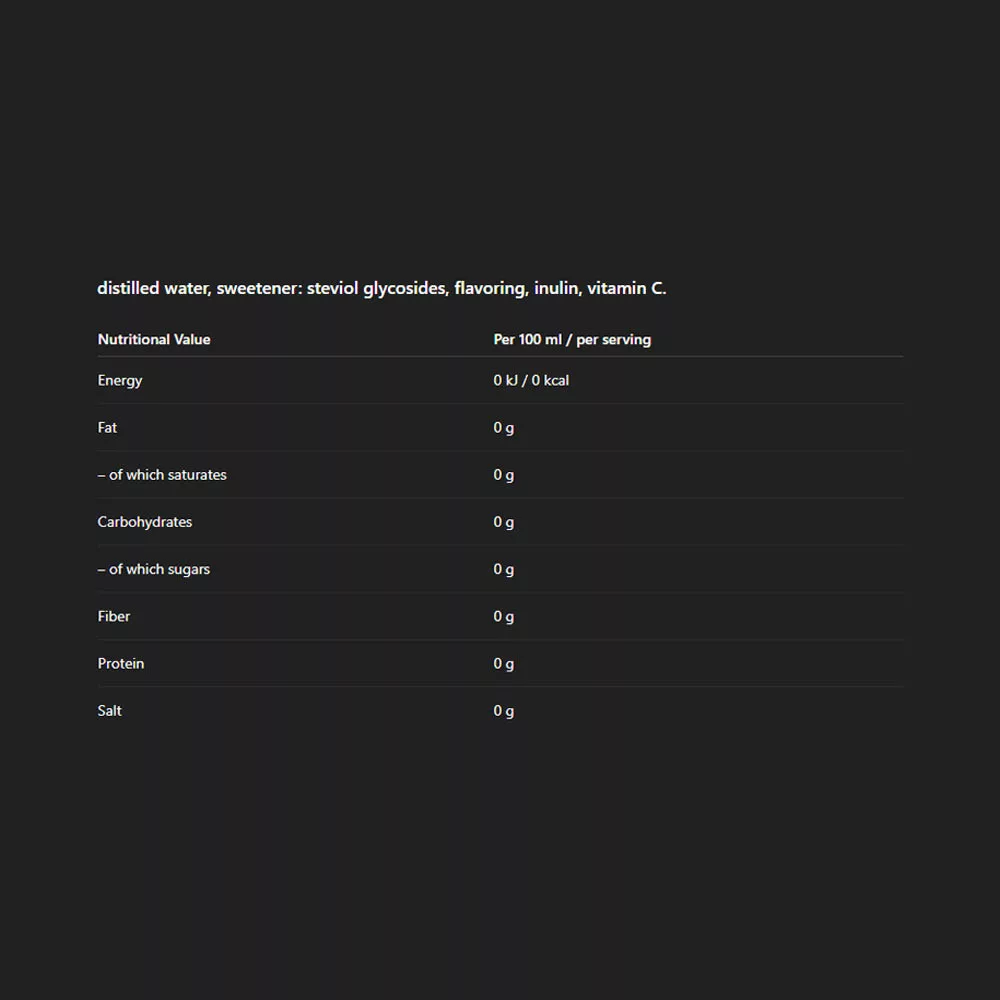Select the Salt row label

click(110, 711)
